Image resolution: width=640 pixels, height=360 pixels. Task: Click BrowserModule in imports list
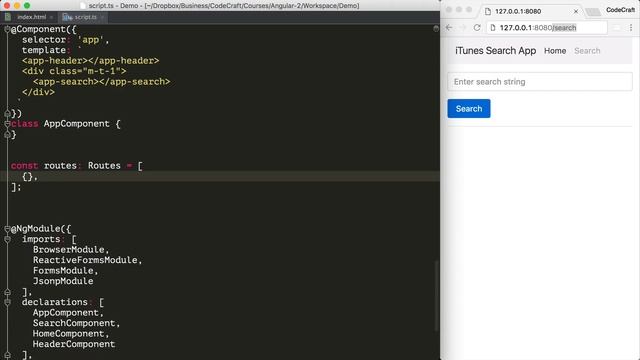click(x=69, y=250)
